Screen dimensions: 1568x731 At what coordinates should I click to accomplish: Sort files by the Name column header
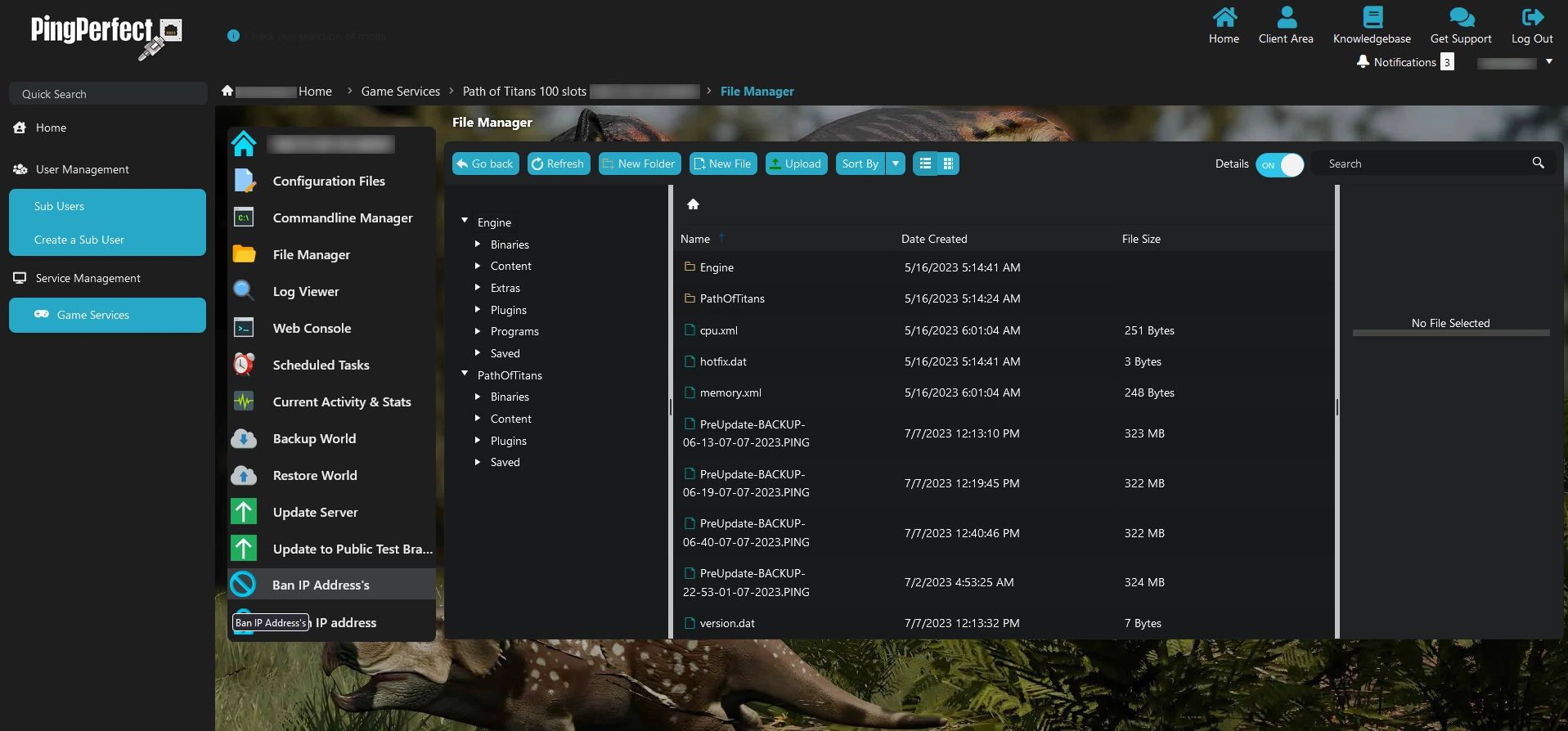coord(695,239)
